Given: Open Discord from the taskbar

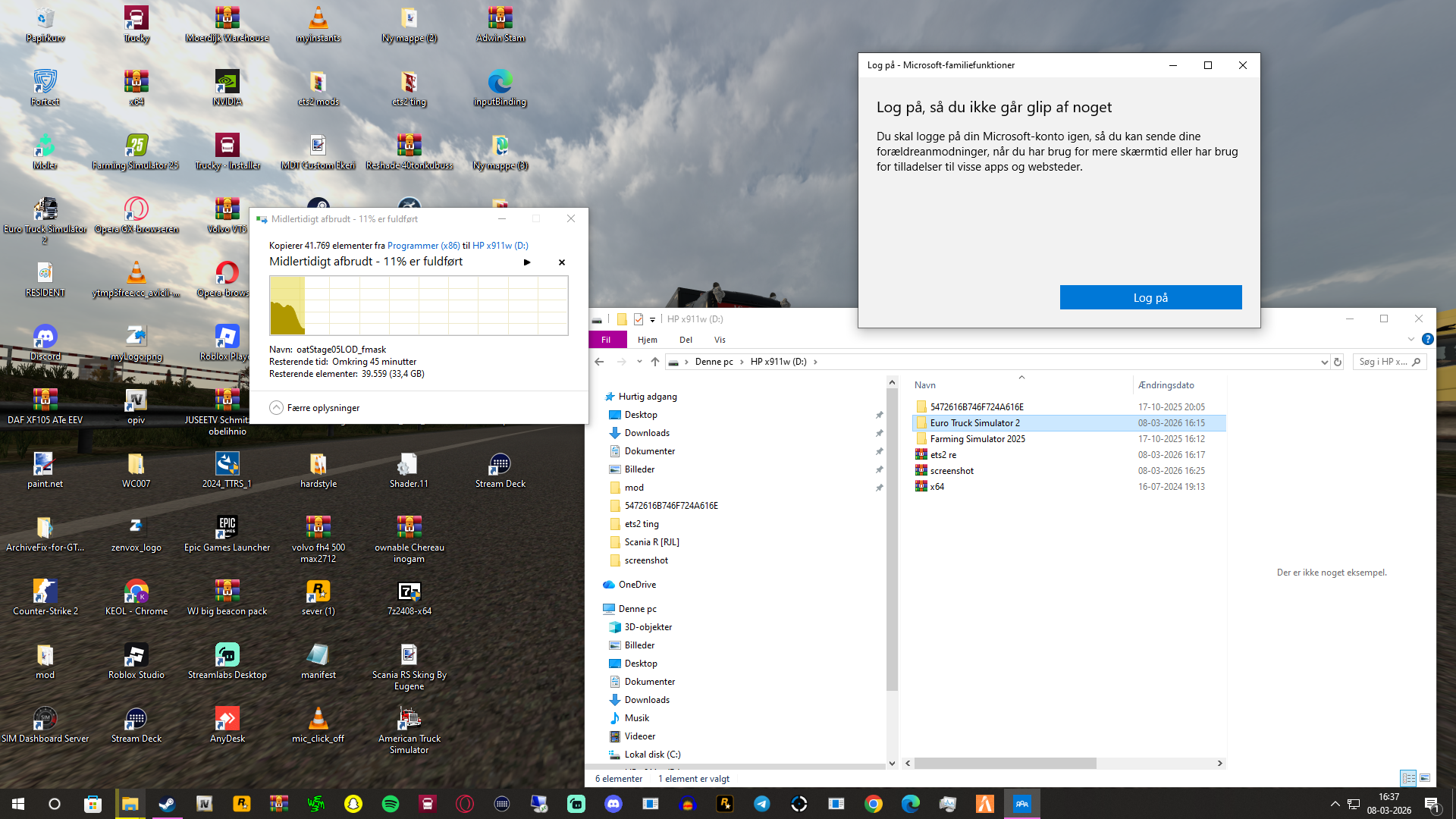Looking at the screenshot, I should (x=613, y=804).
